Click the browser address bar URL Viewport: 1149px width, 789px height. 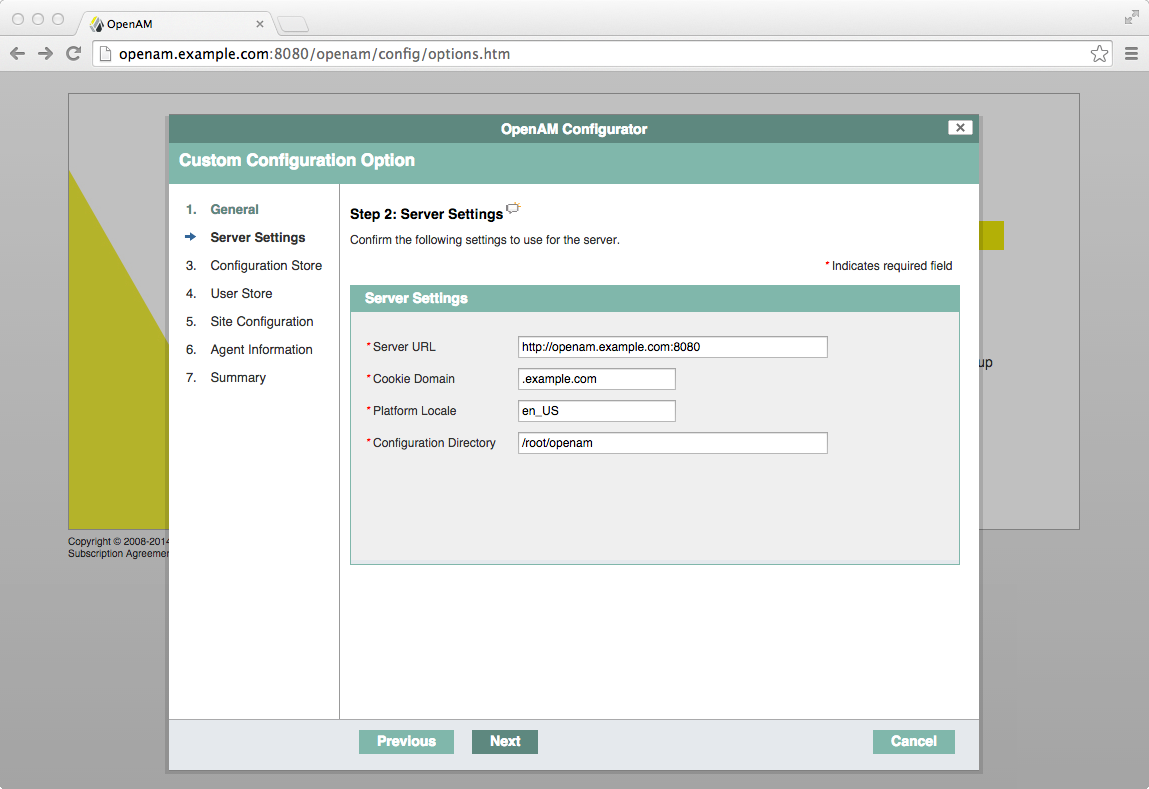(x=314, y=53)
